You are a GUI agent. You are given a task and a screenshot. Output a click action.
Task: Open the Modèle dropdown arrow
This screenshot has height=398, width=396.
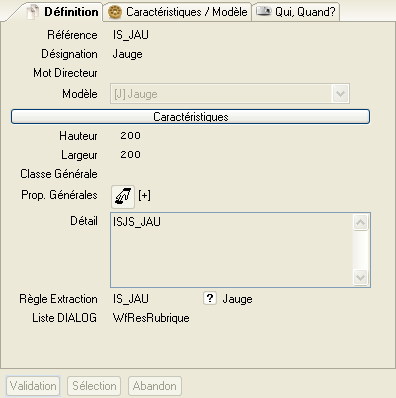click(340, 94)
